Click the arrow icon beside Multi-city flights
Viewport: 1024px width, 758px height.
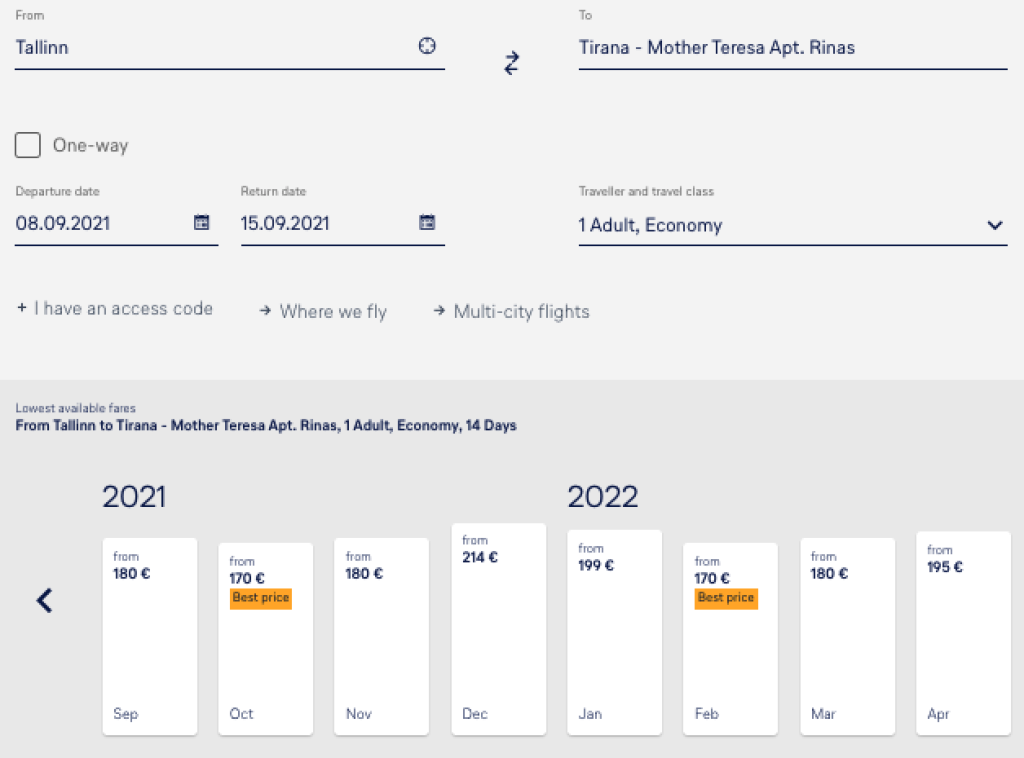[x=439, y=311]
